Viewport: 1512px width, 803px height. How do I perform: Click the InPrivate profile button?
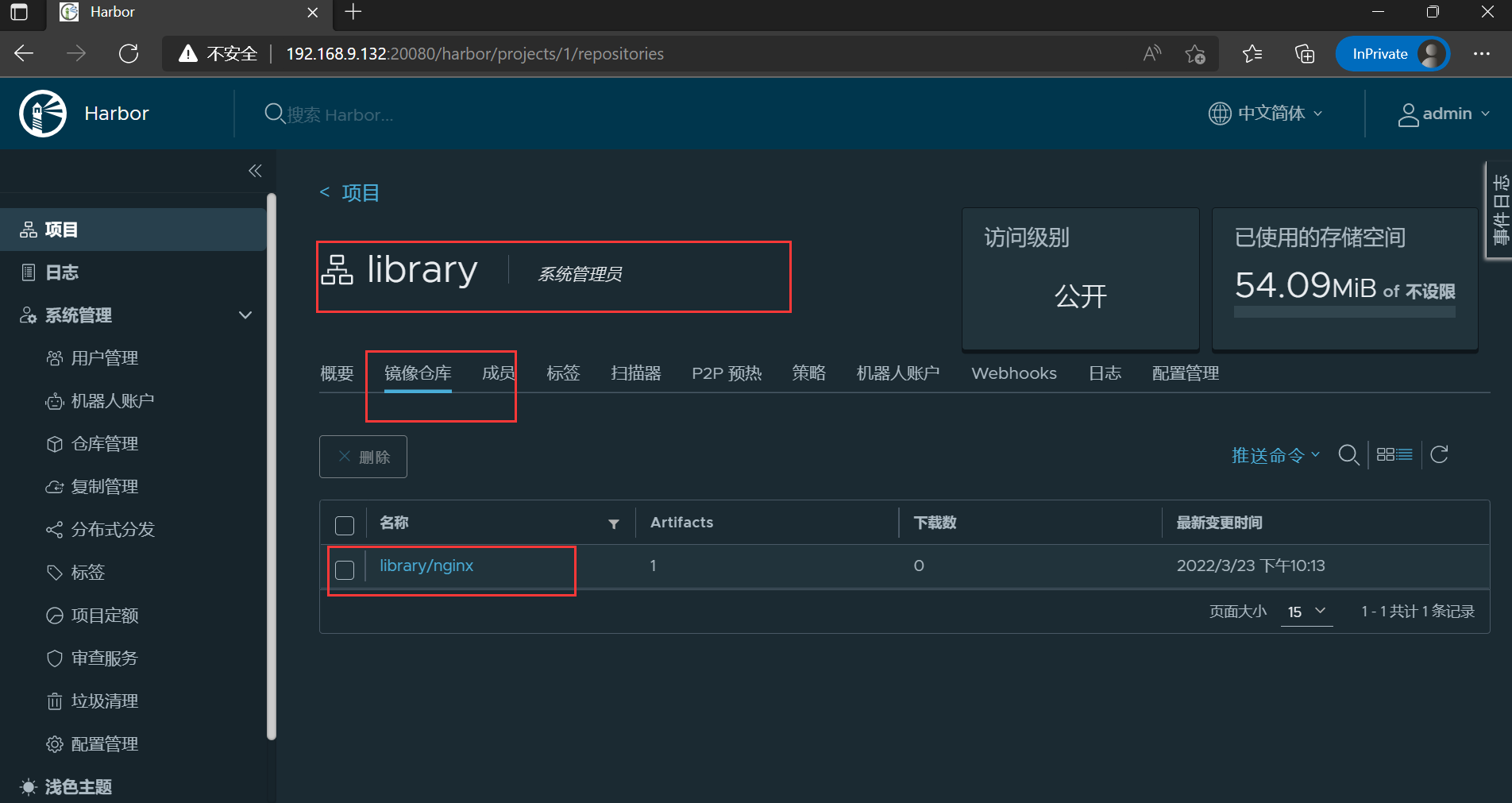tap(1393, 53)
